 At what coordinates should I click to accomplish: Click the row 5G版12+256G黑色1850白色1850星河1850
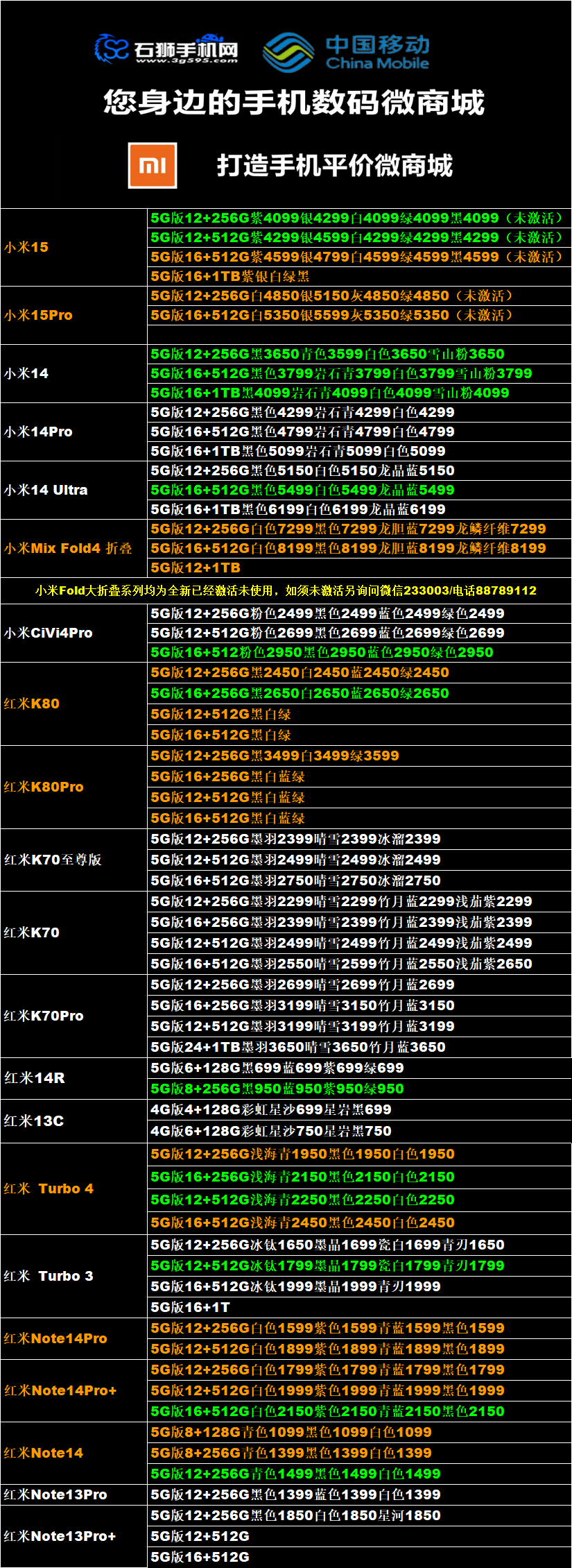pos(359,1515)
